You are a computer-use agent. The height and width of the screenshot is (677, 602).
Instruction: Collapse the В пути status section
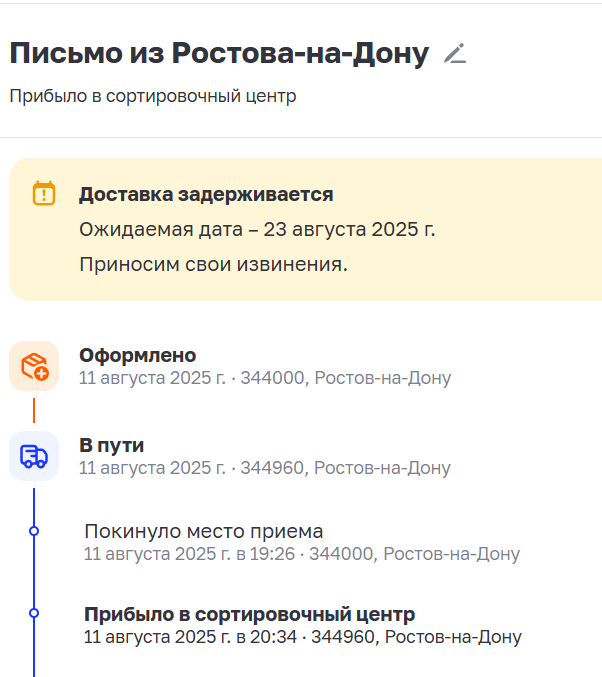pyautogui.click(x=111, y=445)
